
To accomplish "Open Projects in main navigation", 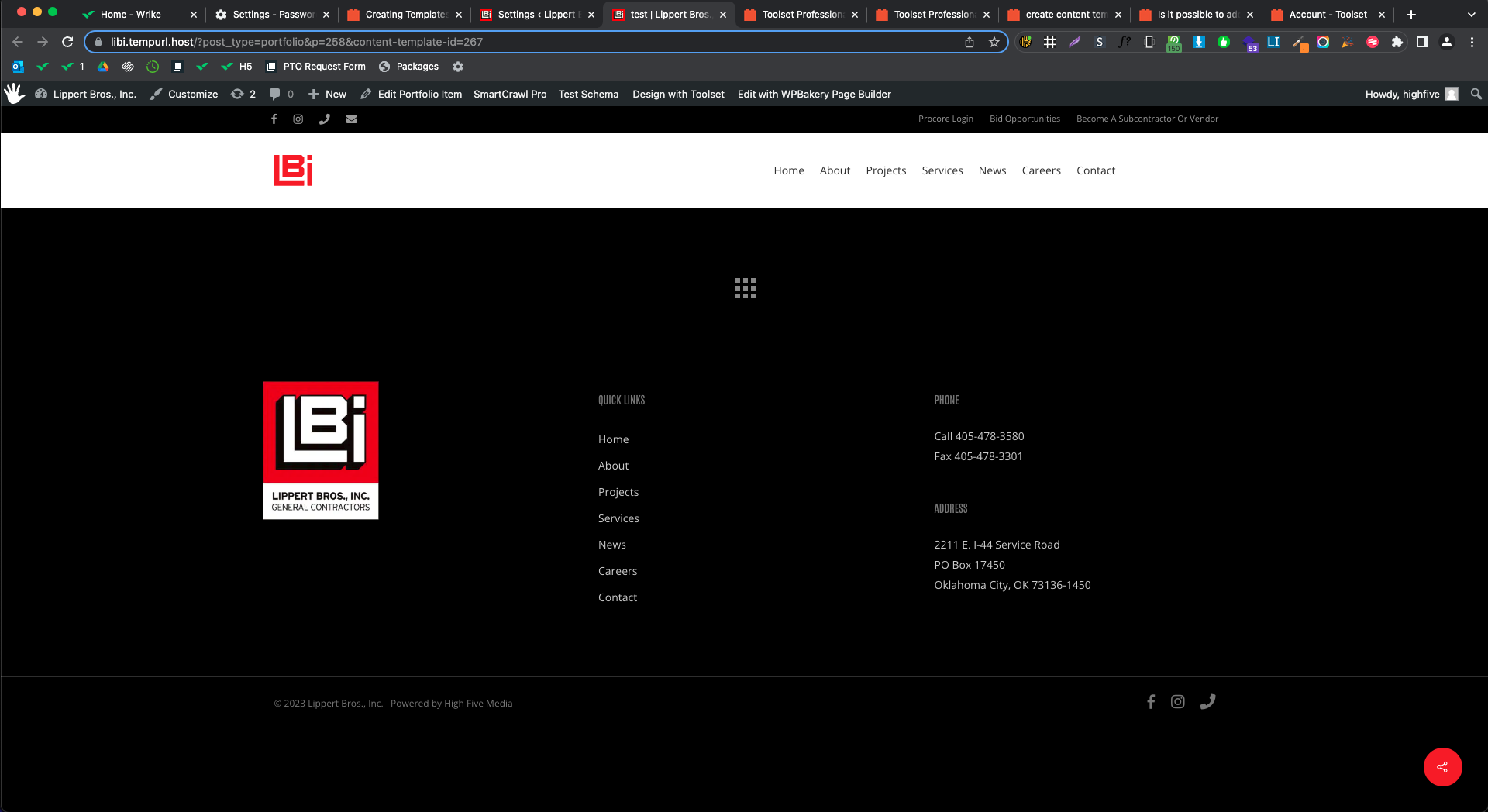I will [x=886, y=170].
